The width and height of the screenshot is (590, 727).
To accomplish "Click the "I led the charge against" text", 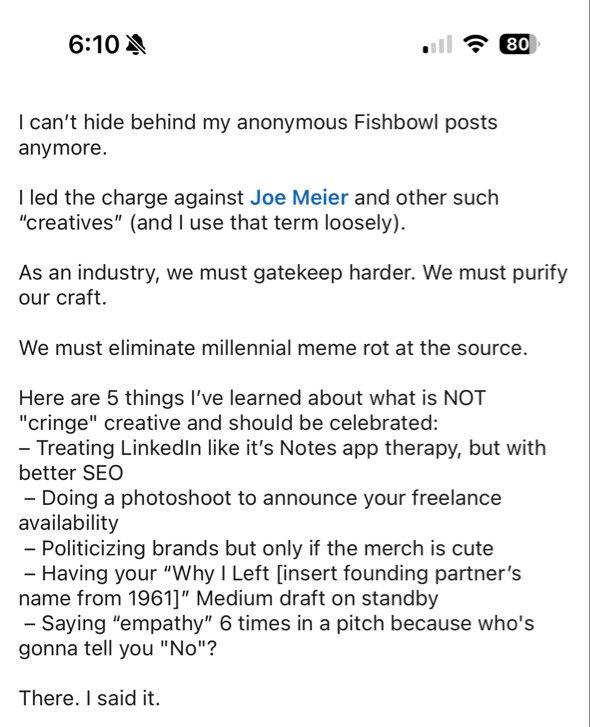I will tap(131, 198).
